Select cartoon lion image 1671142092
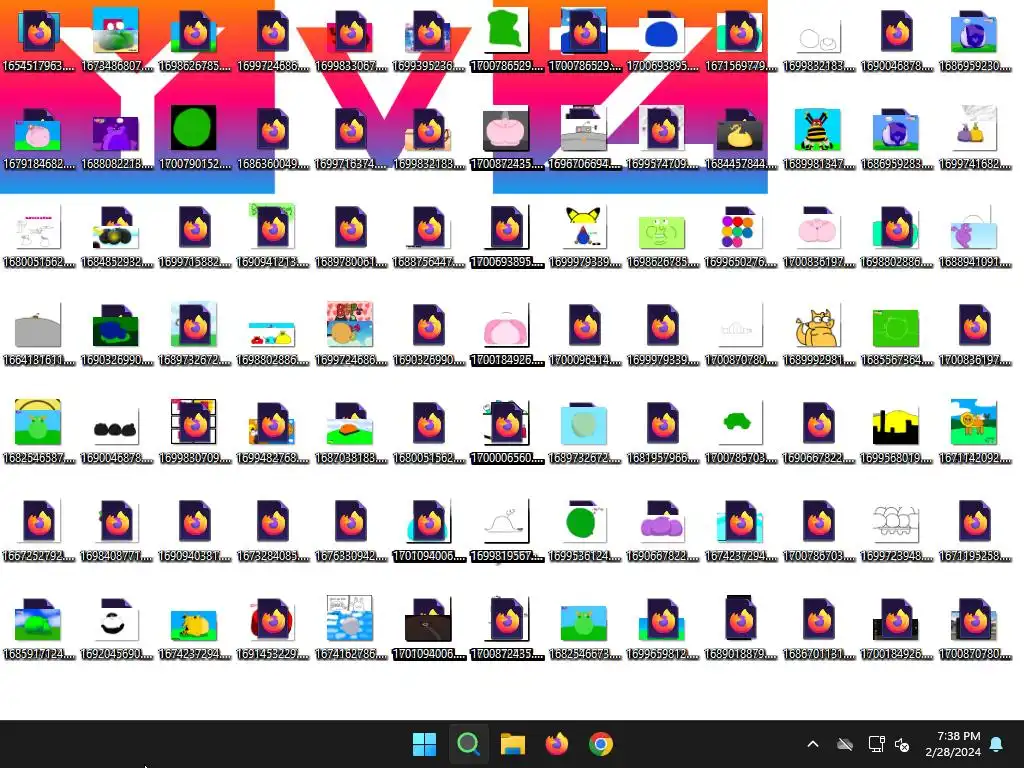This screenshot has width=1024, height=768. [975, 432]
